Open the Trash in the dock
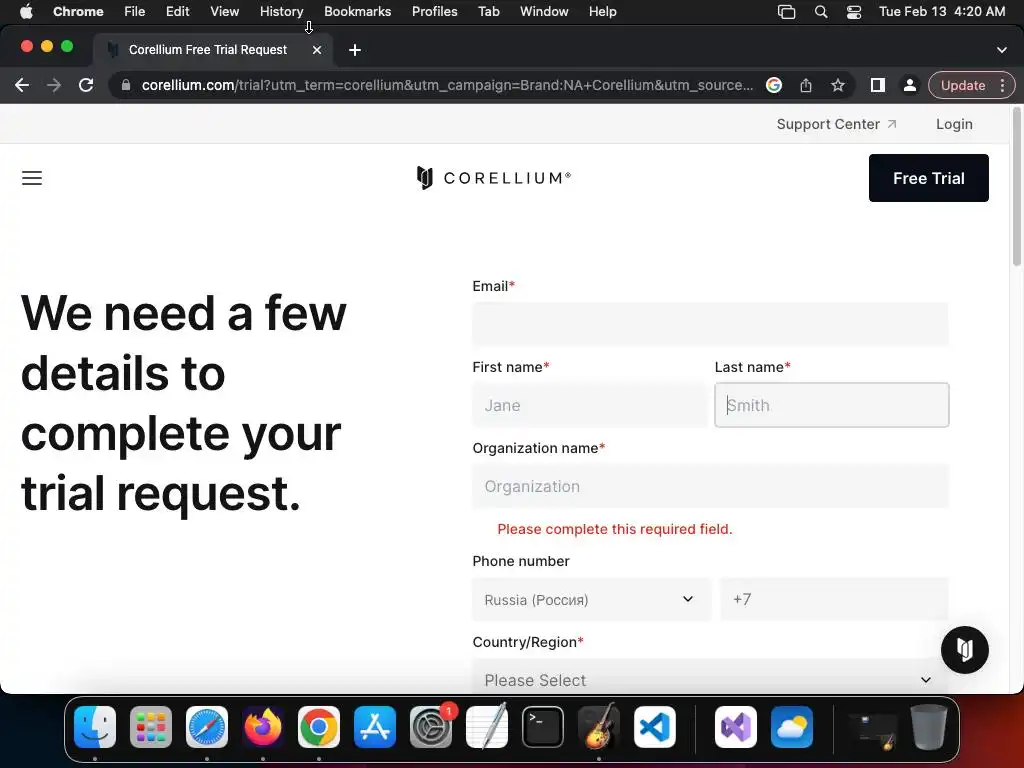1024x768 pixels. coord(929,727)
